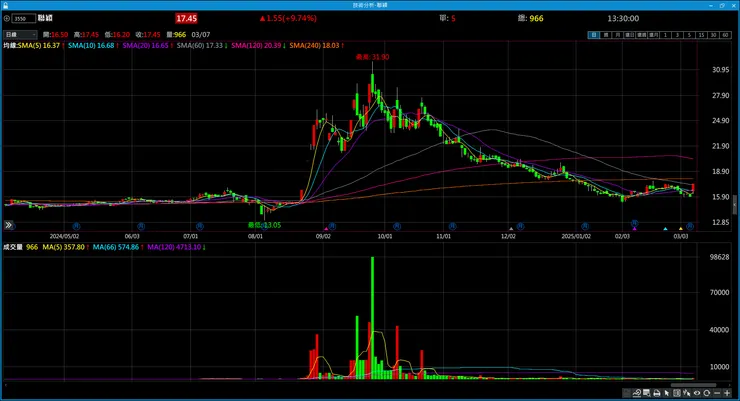
Task: Click the circled plus icon beside stock code
Action: click(x=7, y=18)
